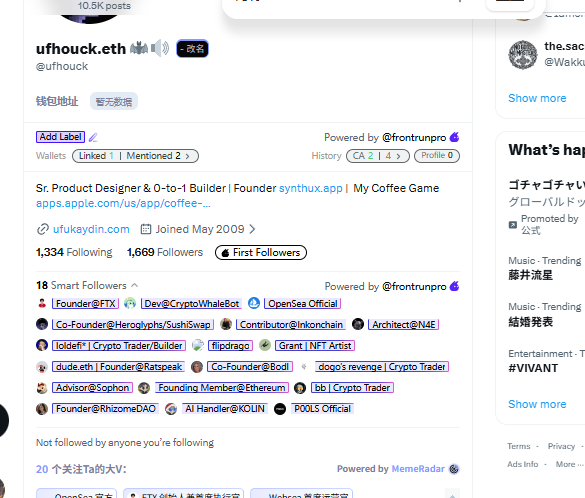
Task: Click flipdrago avatar icon
Action: coord(198,345)
